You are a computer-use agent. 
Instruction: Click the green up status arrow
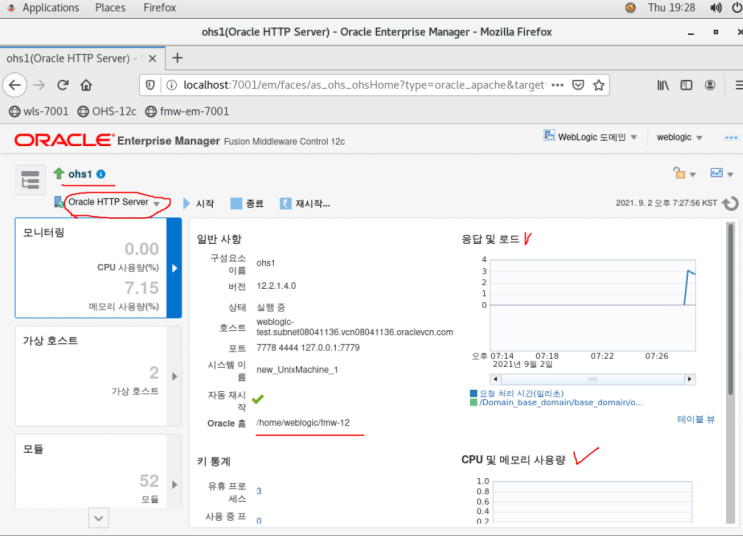point(59,173)
